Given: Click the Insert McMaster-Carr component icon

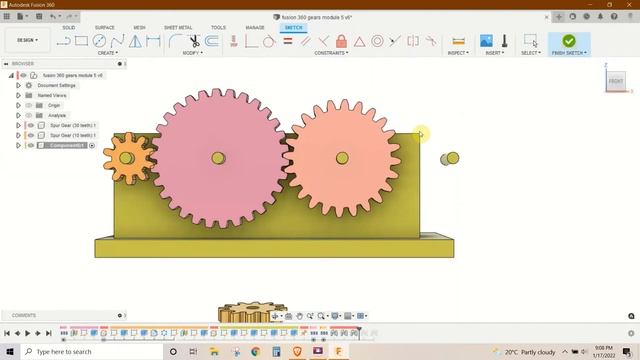Looking at the screenshot, I should [x=504, y=41].
